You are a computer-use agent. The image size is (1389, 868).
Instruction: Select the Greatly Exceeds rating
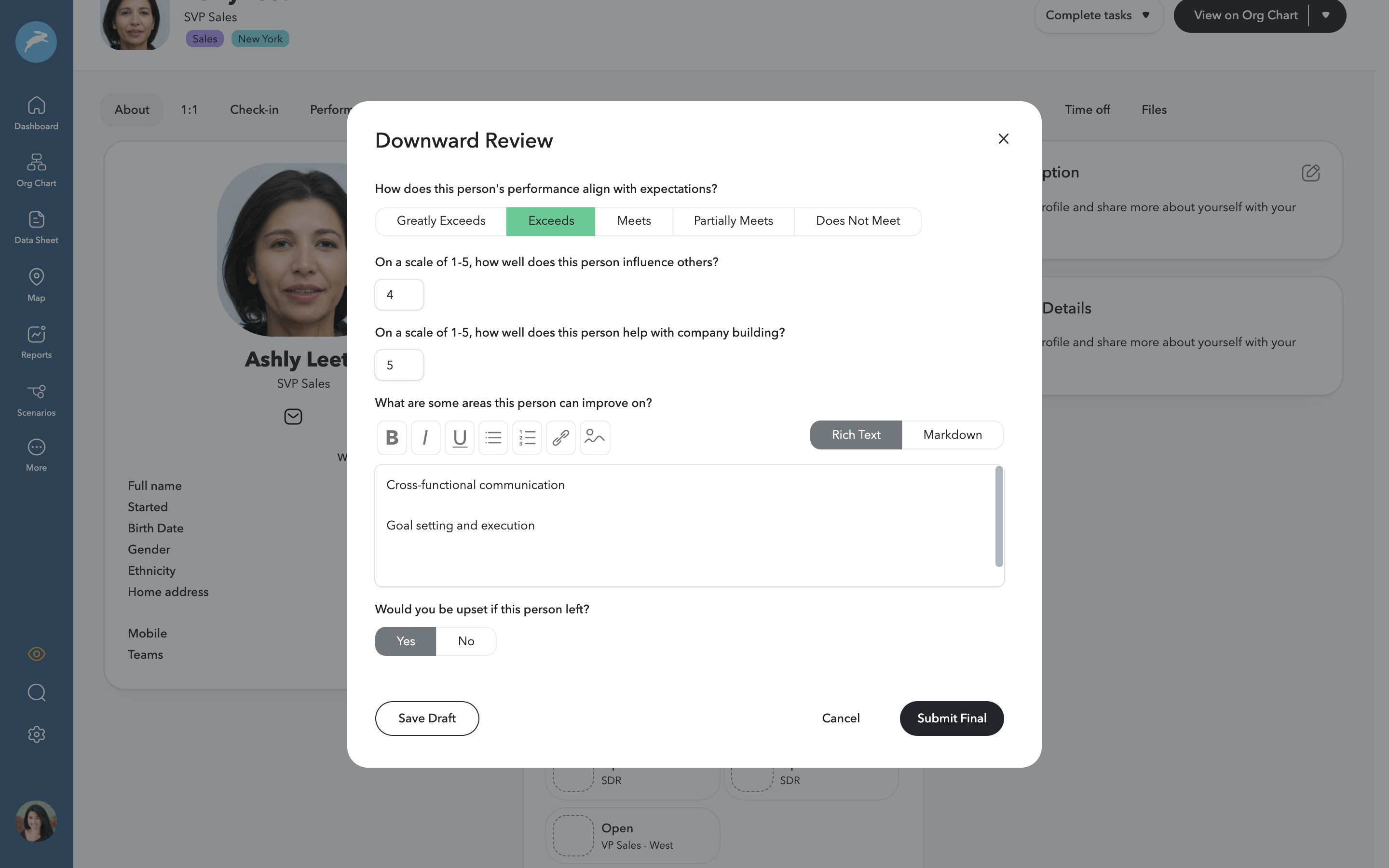(441, 222)
